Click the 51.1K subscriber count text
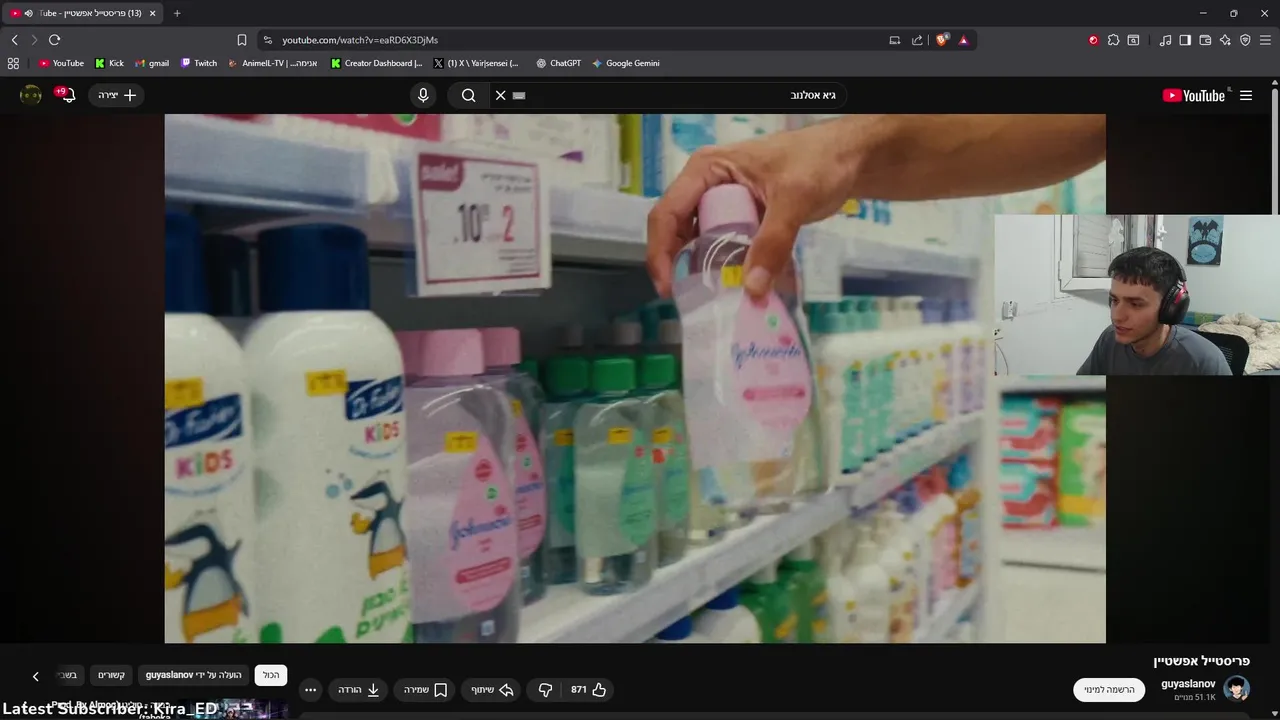The width and height of the screenshot is (1280, 720). (x=1195, y=697)
